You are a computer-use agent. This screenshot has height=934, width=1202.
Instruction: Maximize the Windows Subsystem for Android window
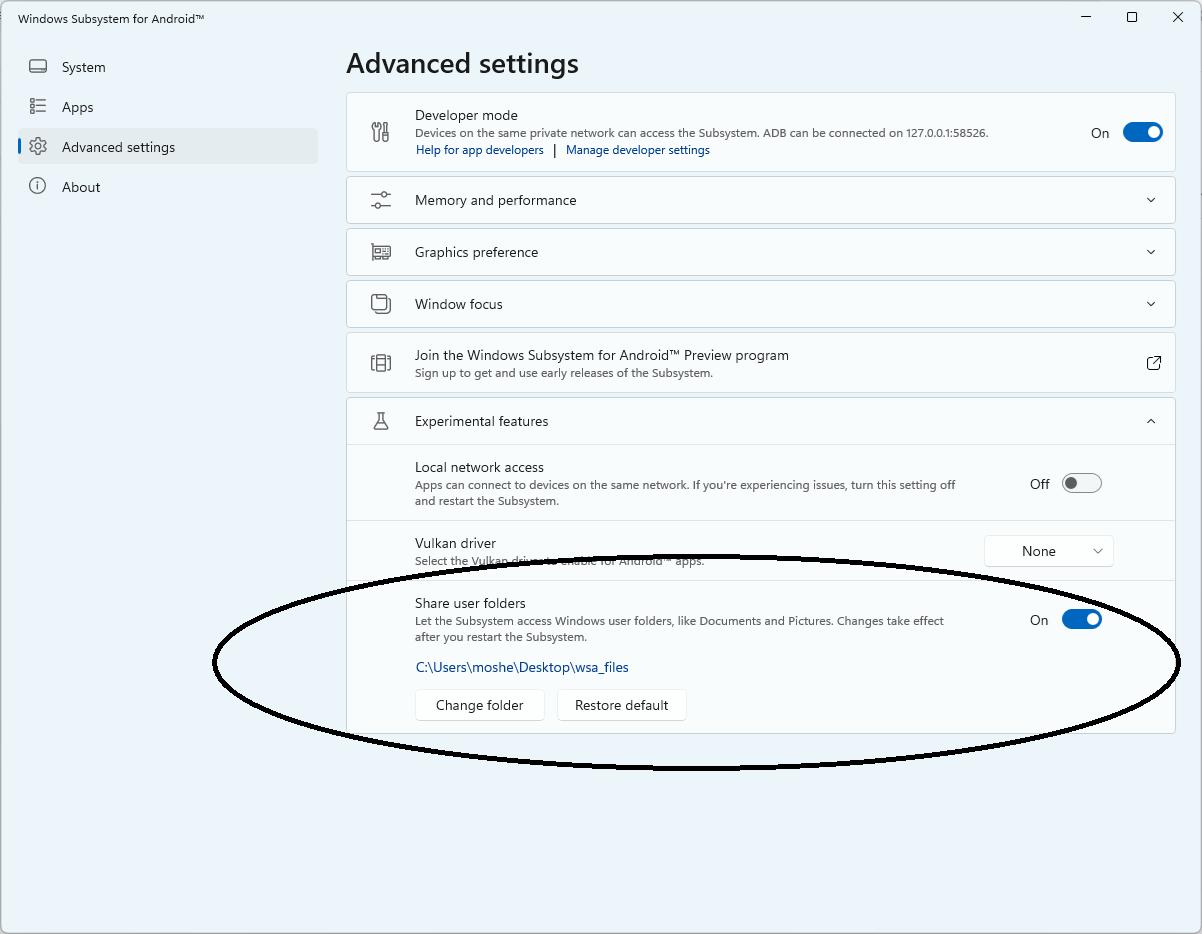tap(1132, 17)
